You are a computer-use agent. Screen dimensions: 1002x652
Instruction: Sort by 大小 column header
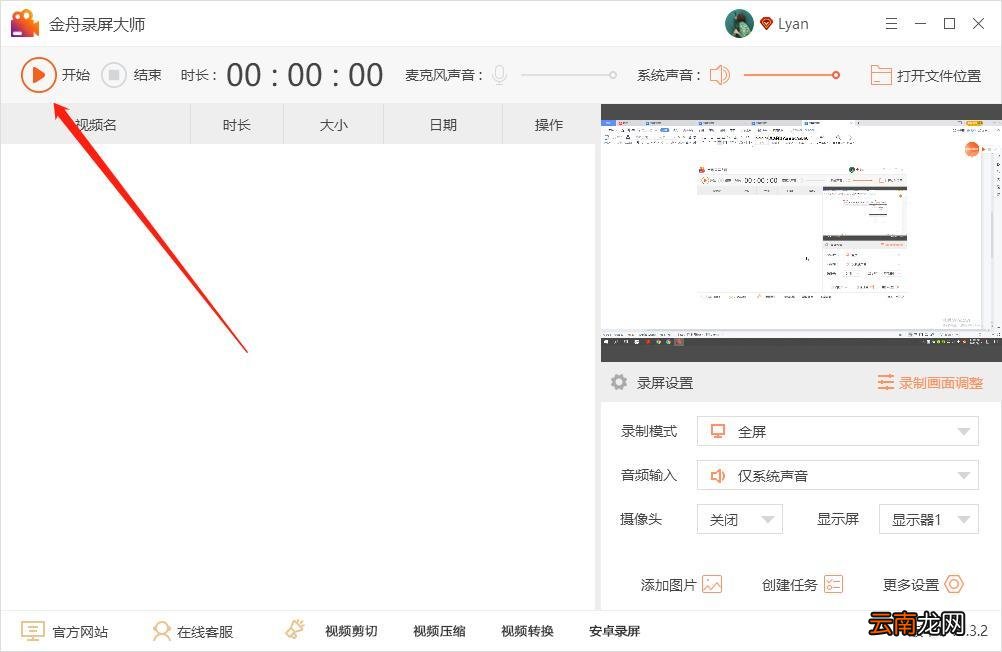pyautogui.click(x=334, y=125)
